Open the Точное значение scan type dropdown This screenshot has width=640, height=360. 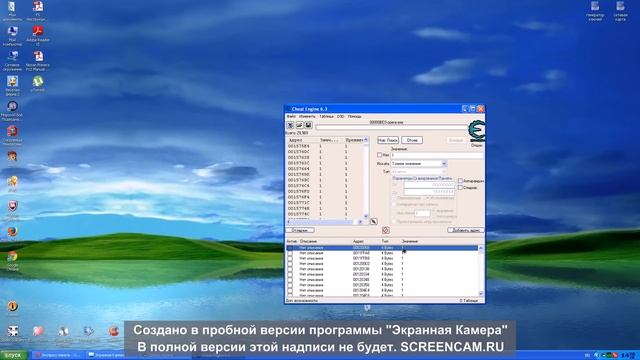(x=419, y=164)
